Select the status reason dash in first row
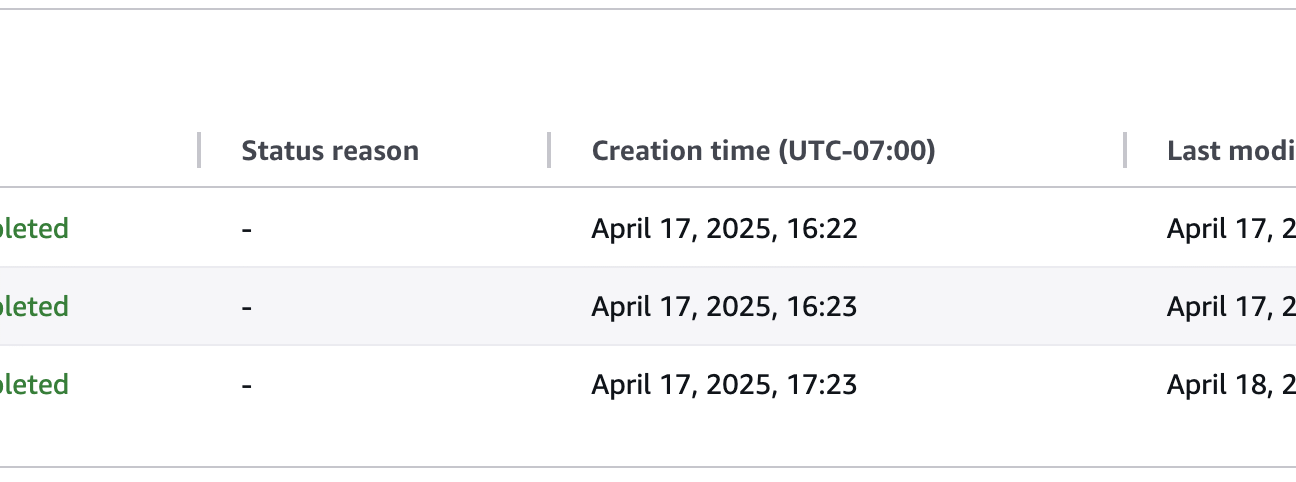The image size is (1296, 482). coord(246,230)
